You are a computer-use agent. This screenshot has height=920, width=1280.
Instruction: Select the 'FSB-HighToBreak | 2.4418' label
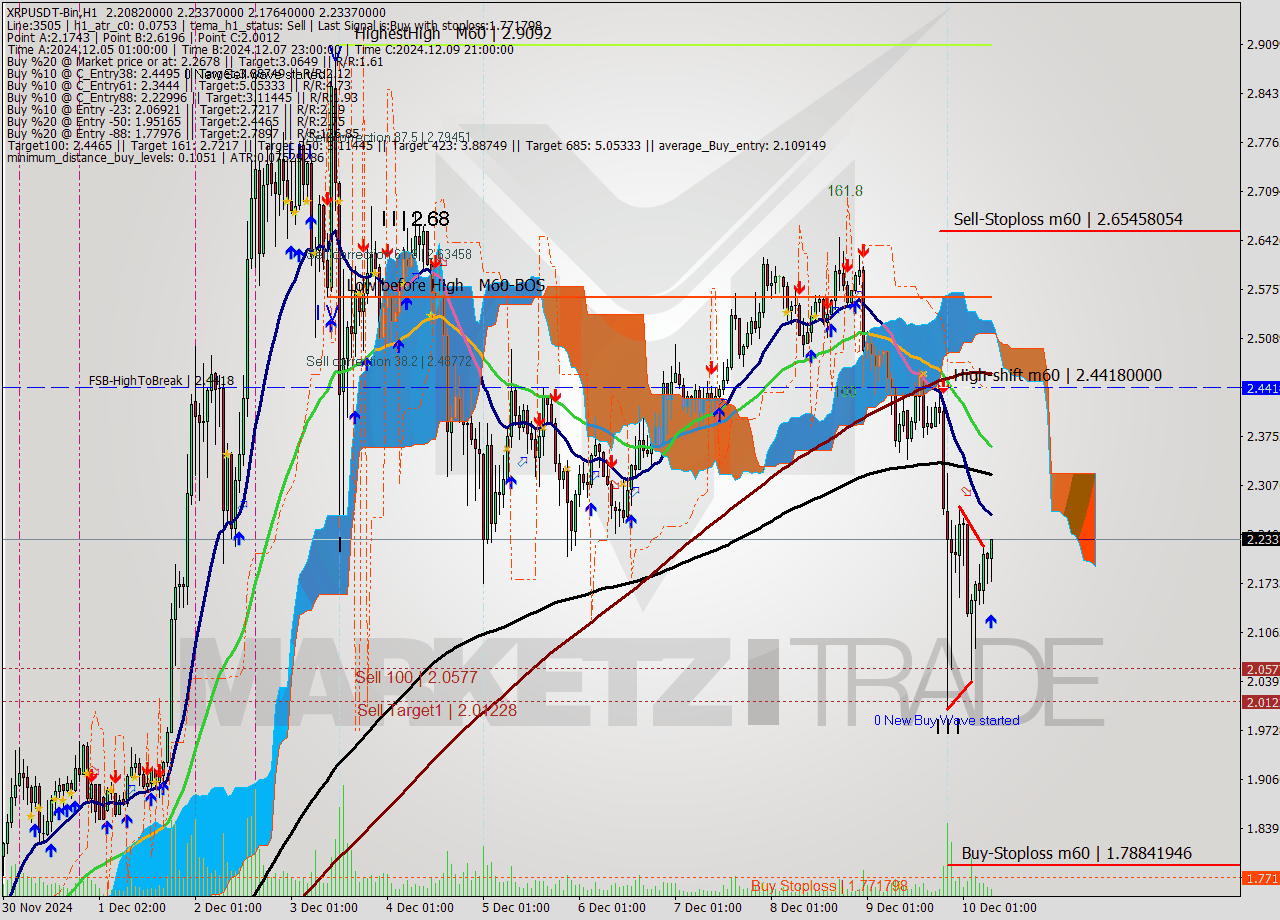pos(161,381)
